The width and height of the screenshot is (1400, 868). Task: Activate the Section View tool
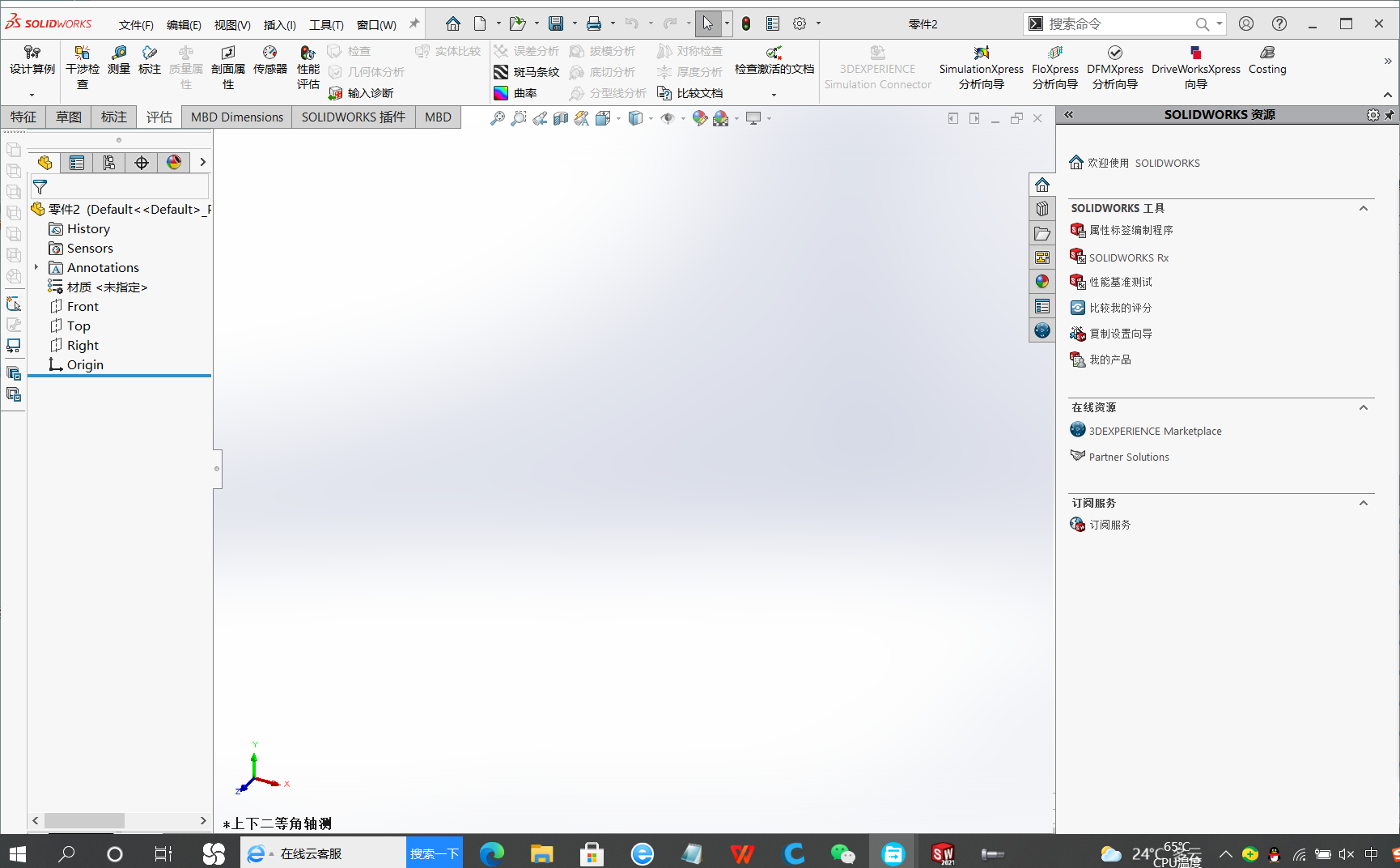point(561,118)
